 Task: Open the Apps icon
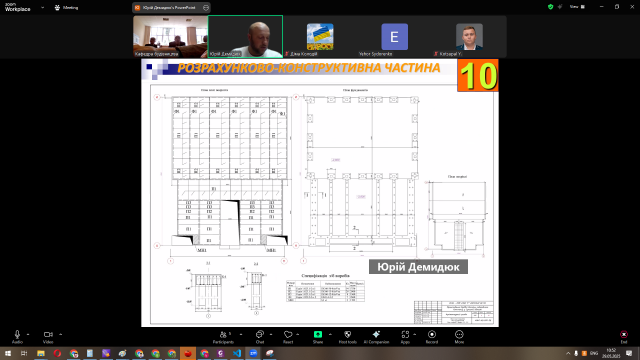(x=405, y=335)
